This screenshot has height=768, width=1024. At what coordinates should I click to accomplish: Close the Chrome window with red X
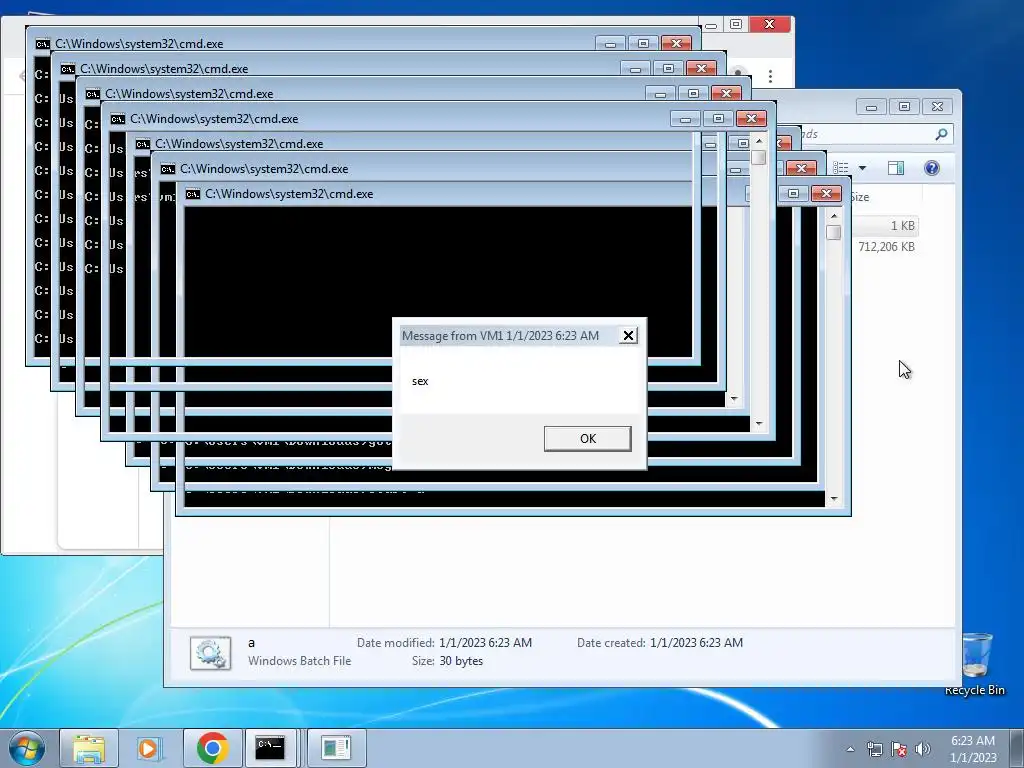point(769,24)
